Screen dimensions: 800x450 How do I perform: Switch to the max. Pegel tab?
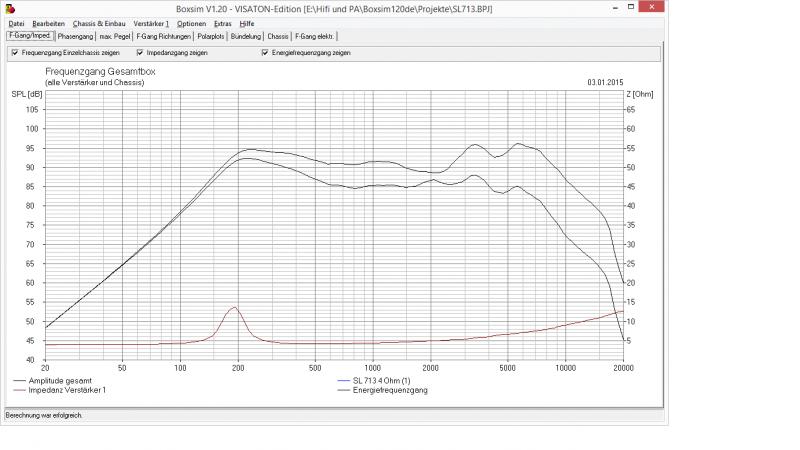(115, 36)
